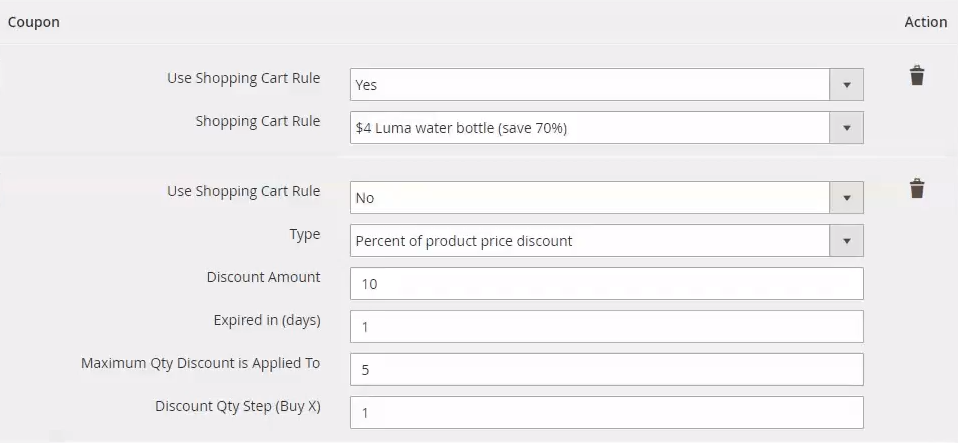
Task: Expand the Type dropdown showing Percent of product price discount
Action: (606, 241)
